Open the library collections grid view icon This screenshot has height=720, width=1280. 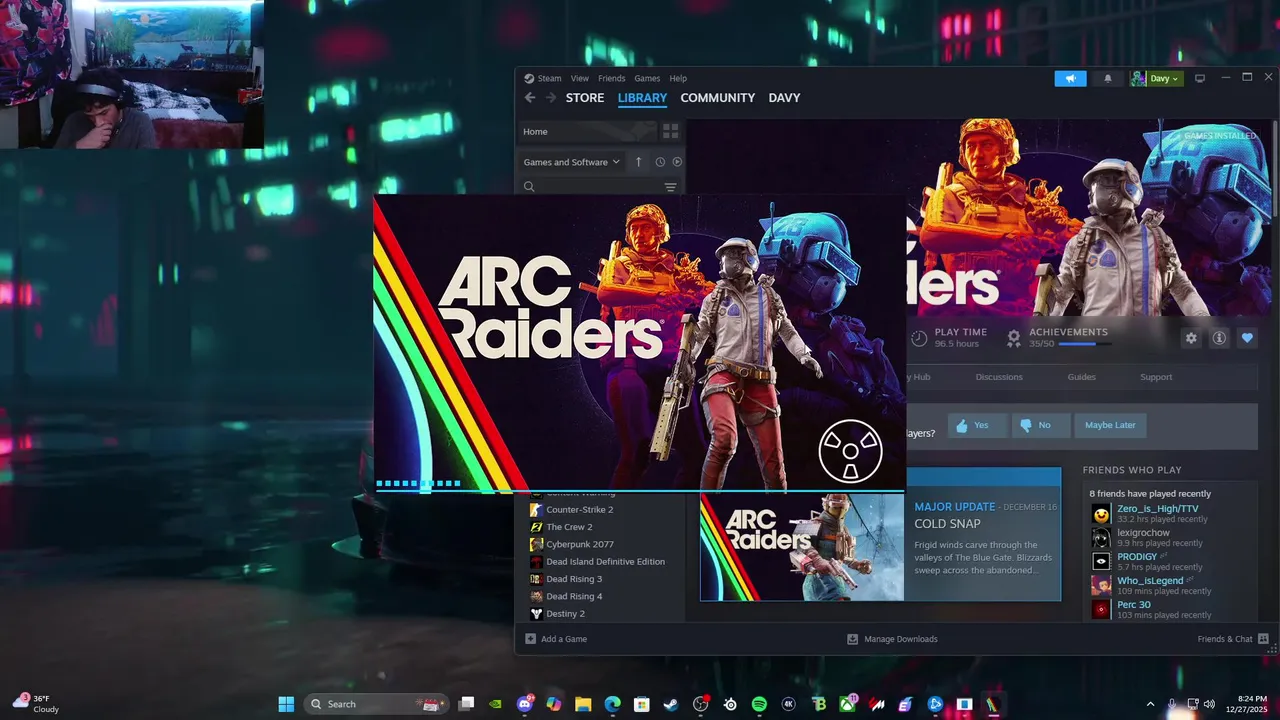(x=670, y=131)
